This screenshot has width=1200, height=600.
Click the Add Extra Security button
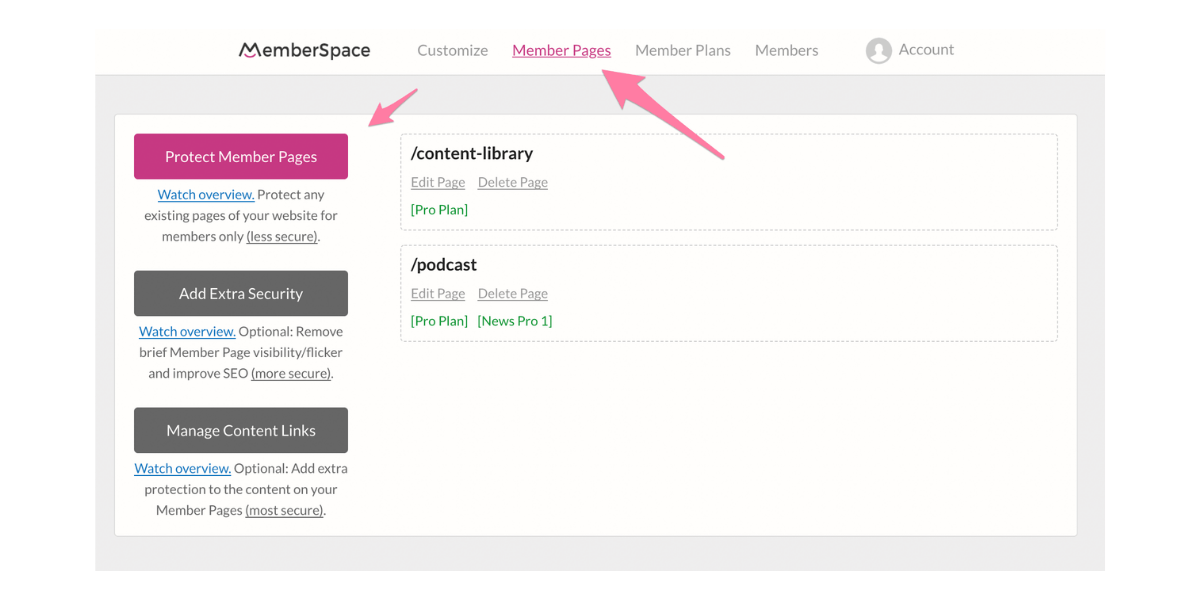click(241, 294)
